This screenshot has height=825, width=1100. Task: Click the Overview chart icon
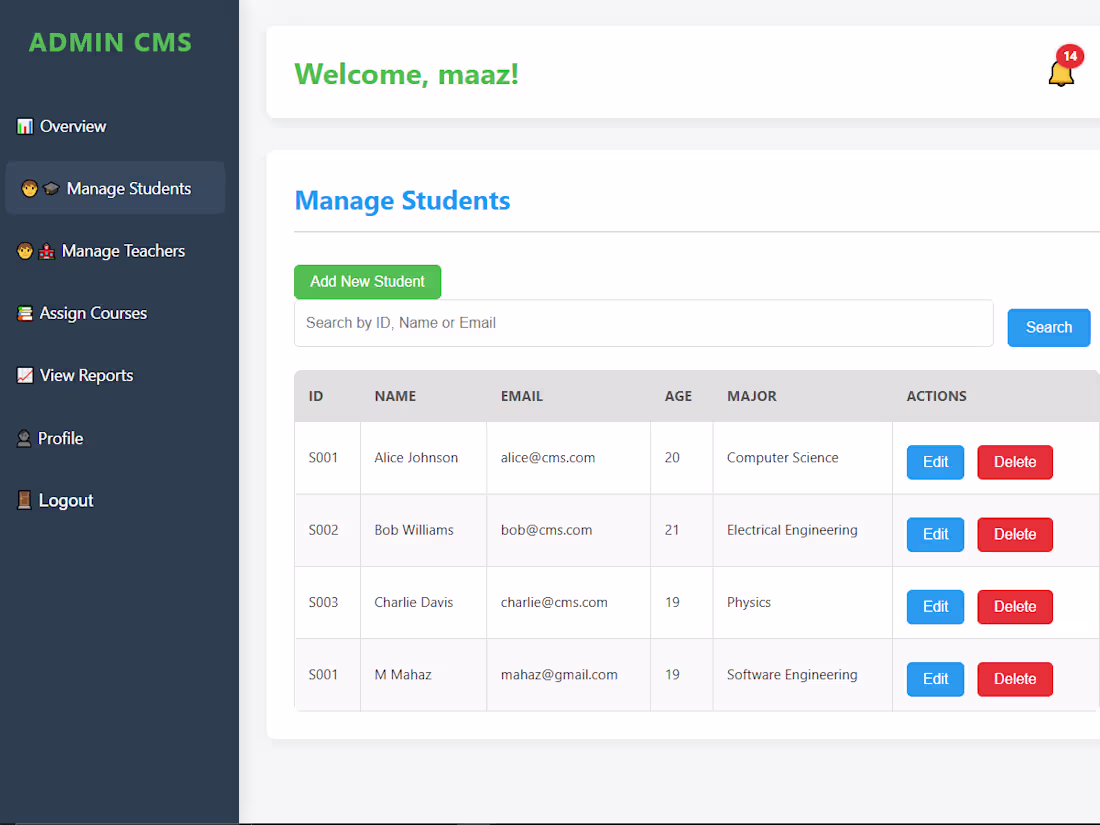tap(23, 126)
